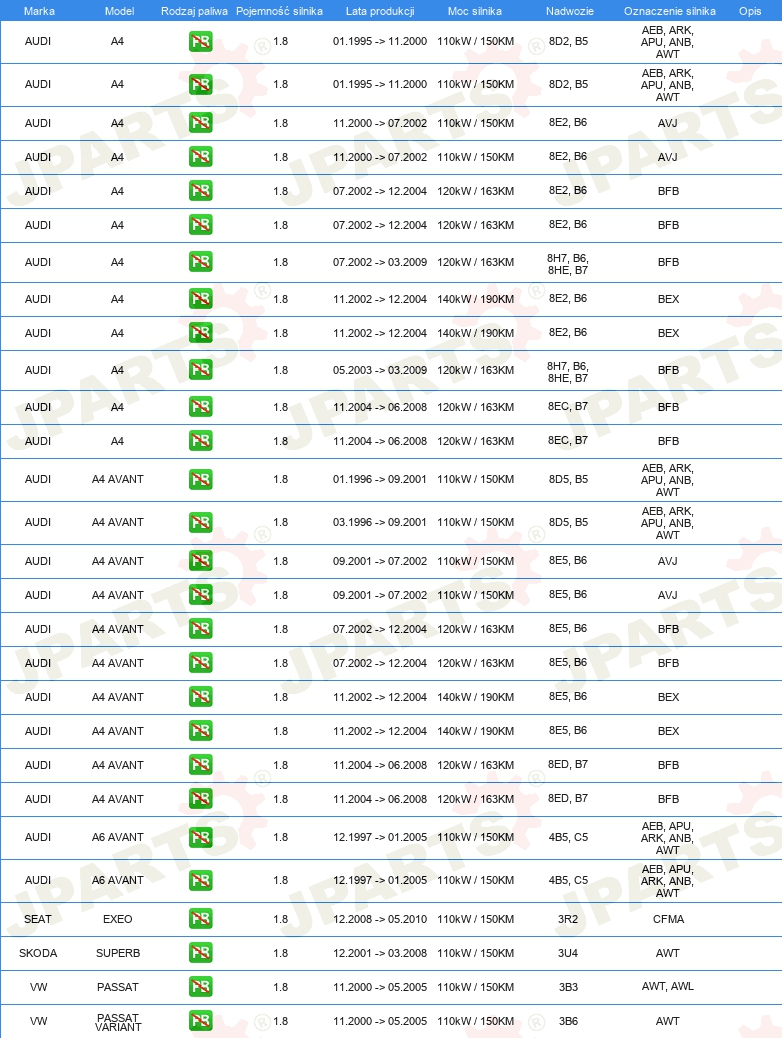Viewport: 782px width, 1038px height.
Task: Select the SUPERB model cell
Action: pyautogui.click(x=118, y=953)
